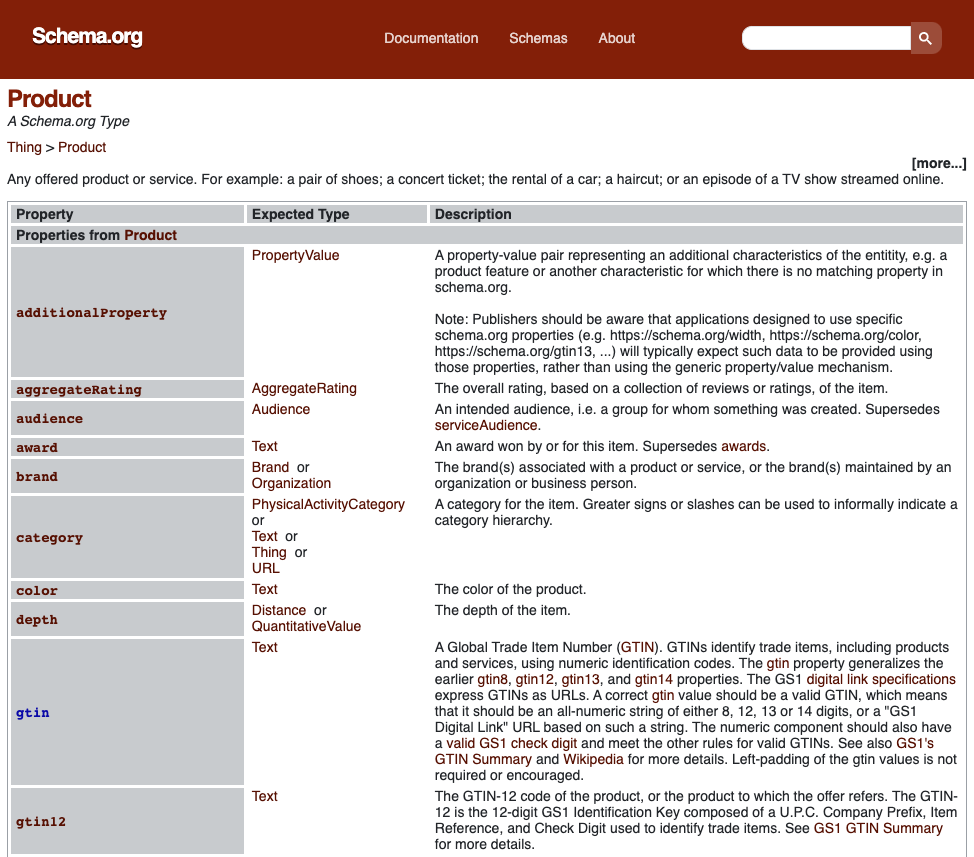Image resolution: width=974 pixels, height=857 pixels.
Task: Follow the gtin12 link in gtin description
Action: (534, 679)
